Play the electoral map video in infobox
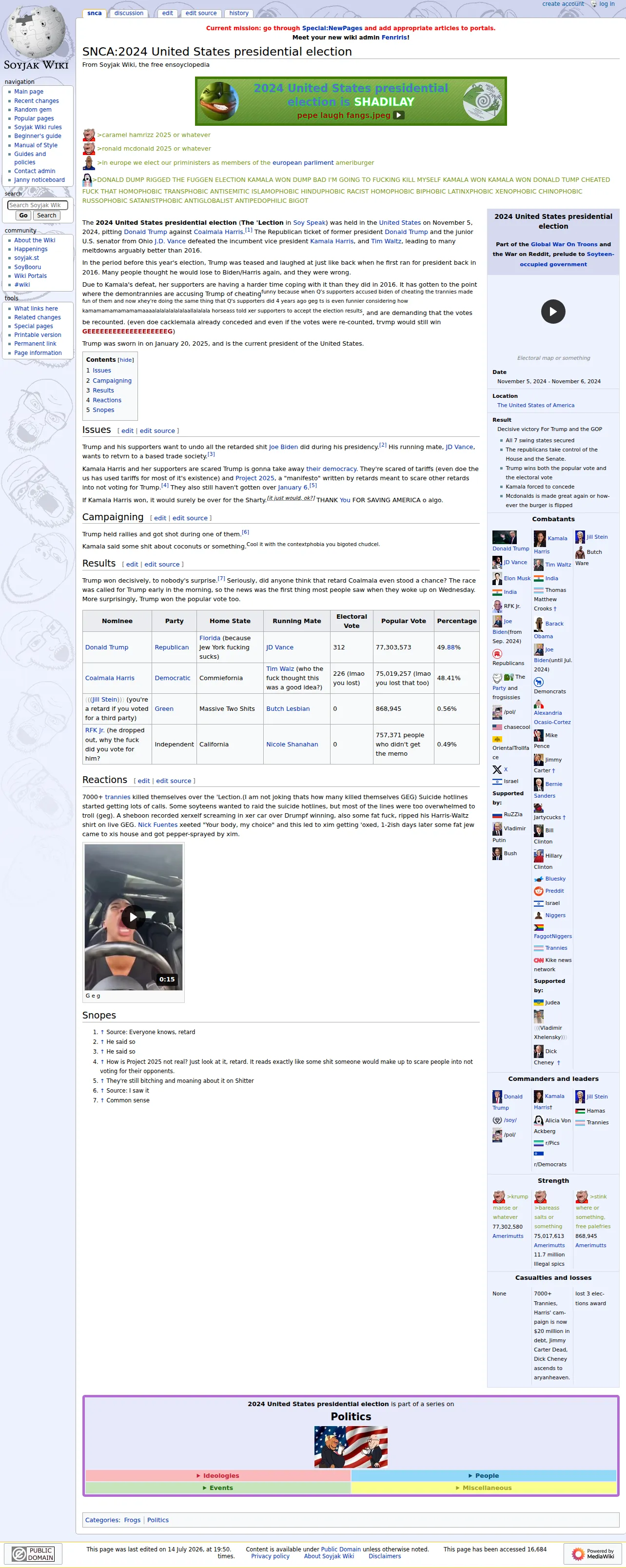 click(x=553, y=312)
